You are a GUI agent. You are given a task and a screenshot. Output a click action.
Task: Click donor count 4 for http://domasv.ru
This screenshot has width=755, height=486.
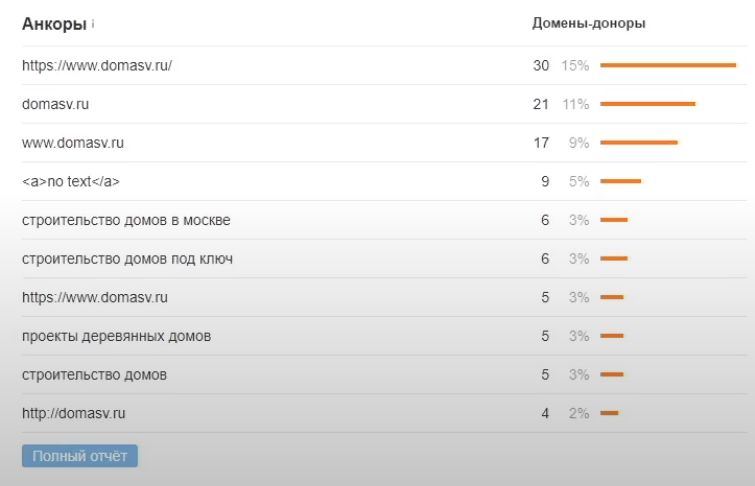[x=545, y=413]
